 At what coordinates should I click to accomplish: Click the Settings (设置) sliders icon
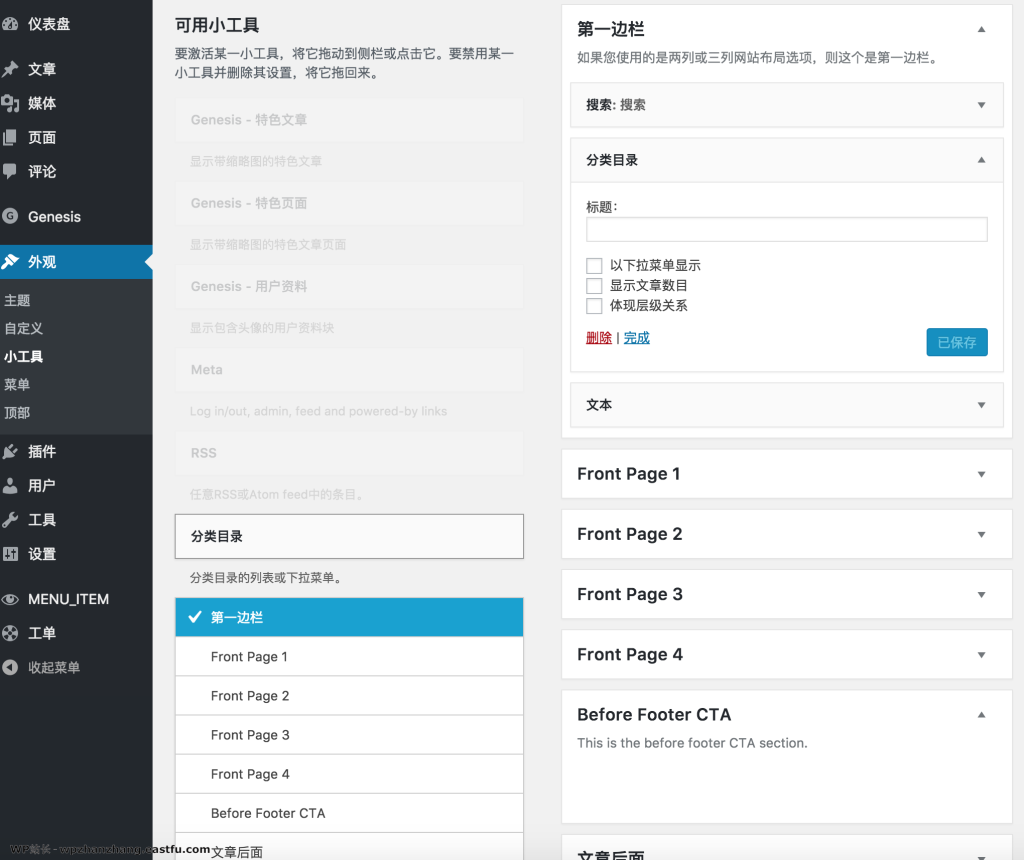(x=10, y=554)
